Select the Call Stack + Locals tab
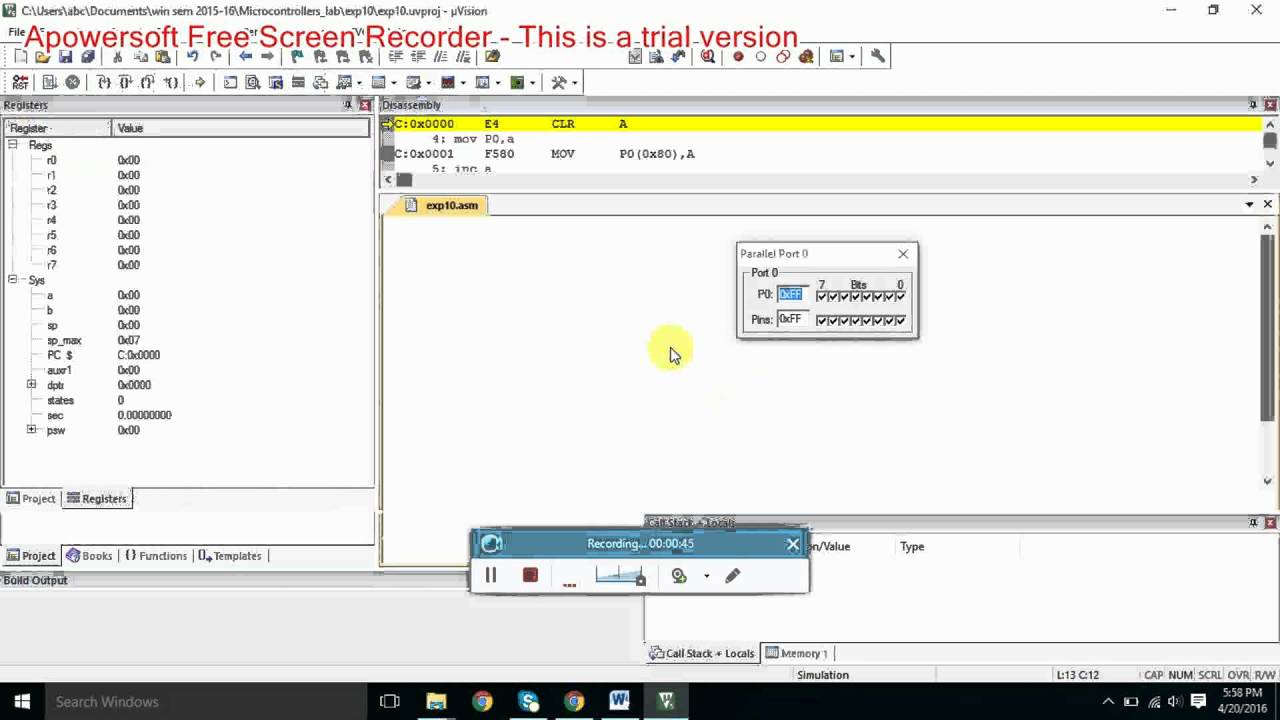Screen dimensions: 1280x720 702,653
